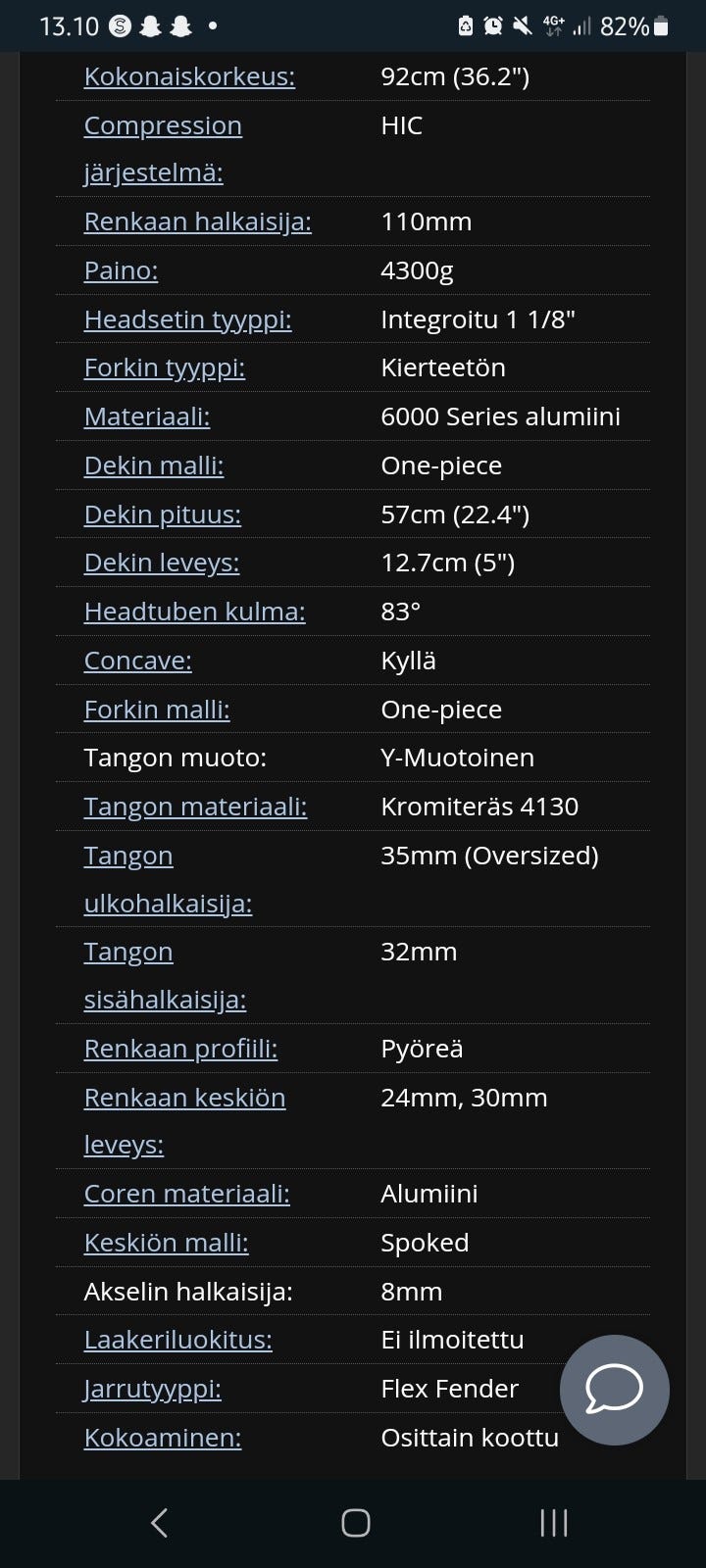Tap the Android home button
The height and width of the screenshot is (1568, 706).
pyautogui.click(x=355, y=1522)
